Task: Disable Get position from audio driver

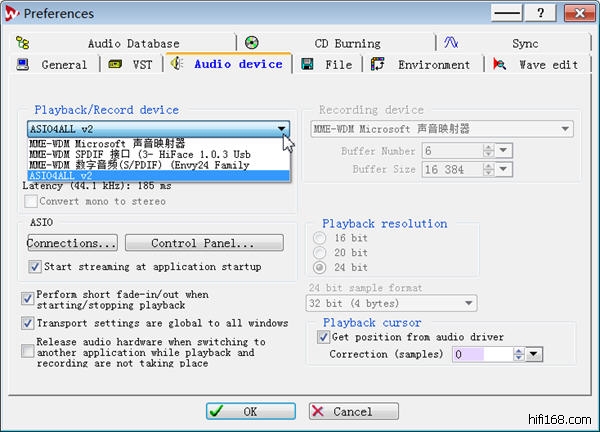Action: click(x=324, y=337)
